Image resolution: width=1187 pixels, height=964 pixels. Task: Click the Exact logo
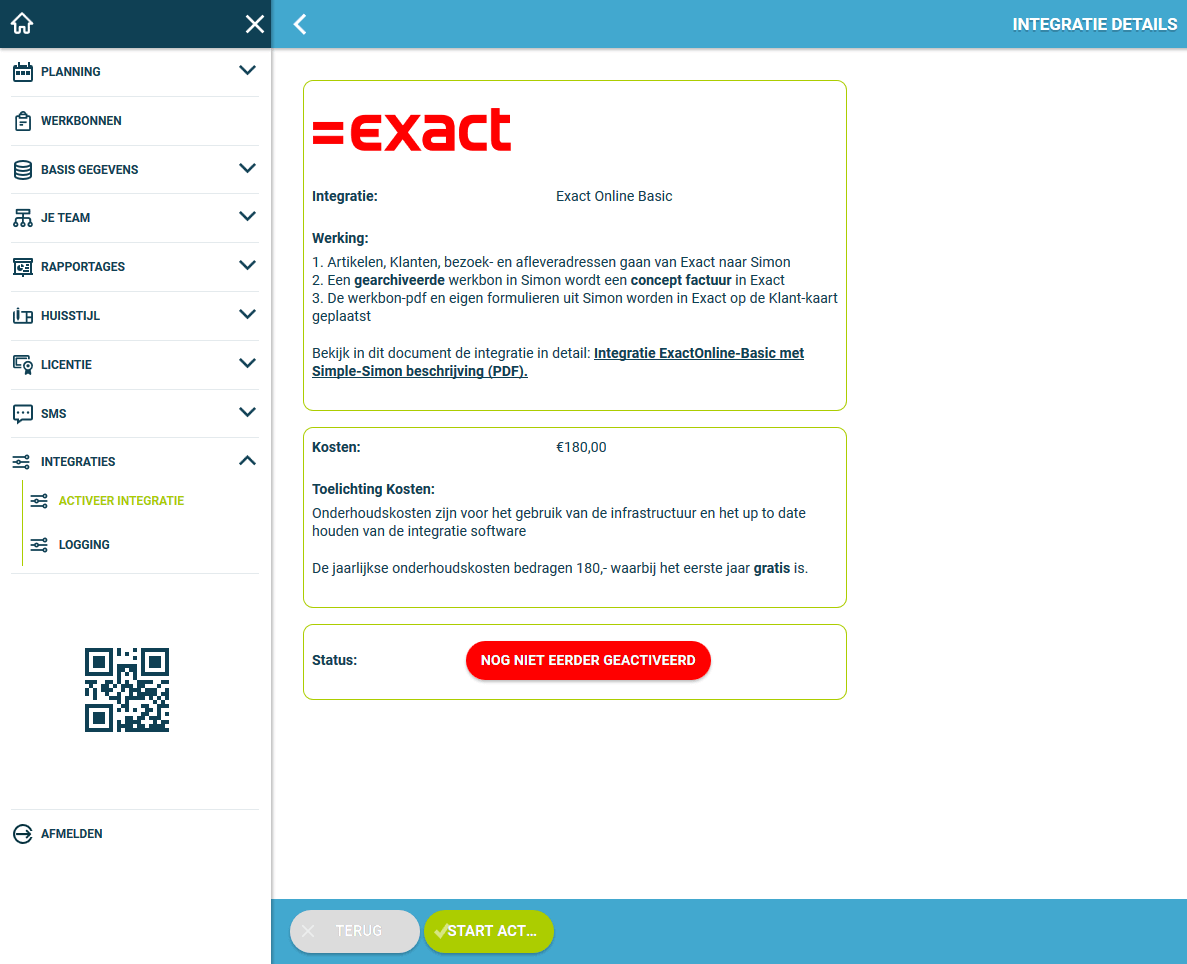click(x=412, y=129)
